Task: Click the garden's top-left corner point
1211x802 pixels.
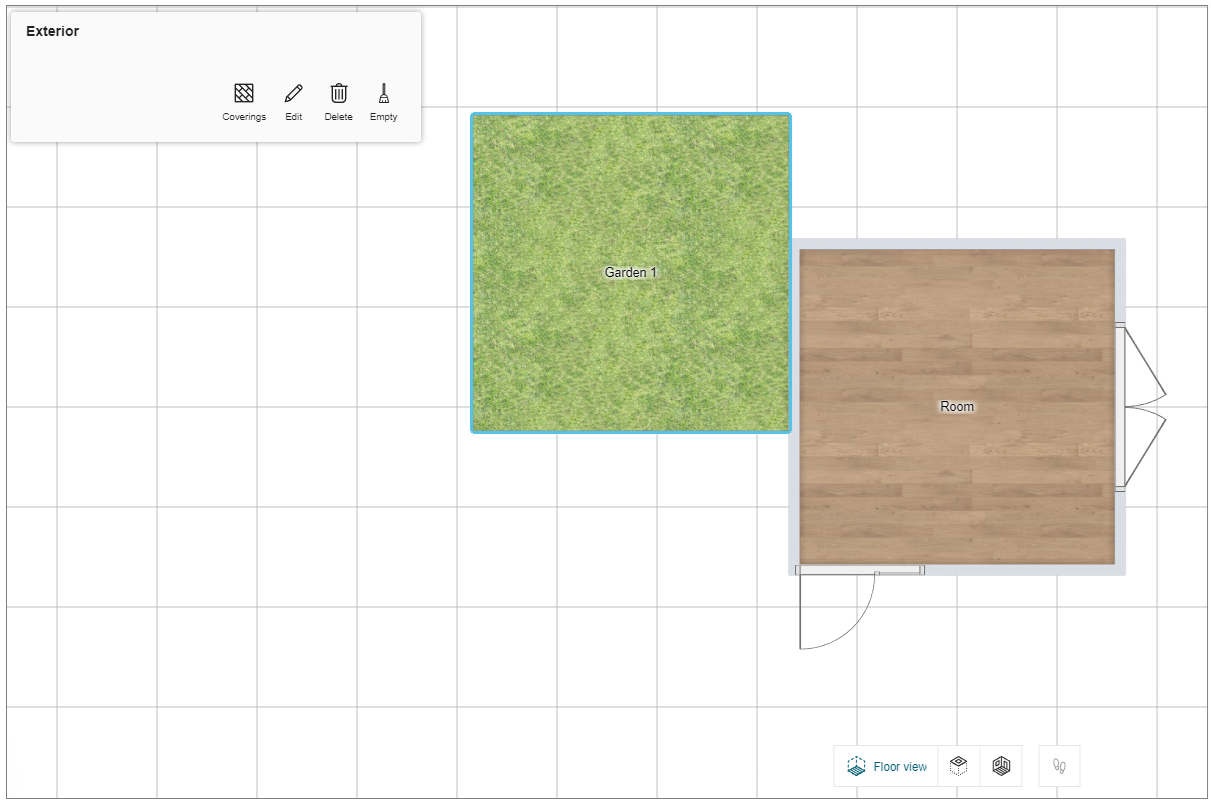Action: tap(473, 115)
